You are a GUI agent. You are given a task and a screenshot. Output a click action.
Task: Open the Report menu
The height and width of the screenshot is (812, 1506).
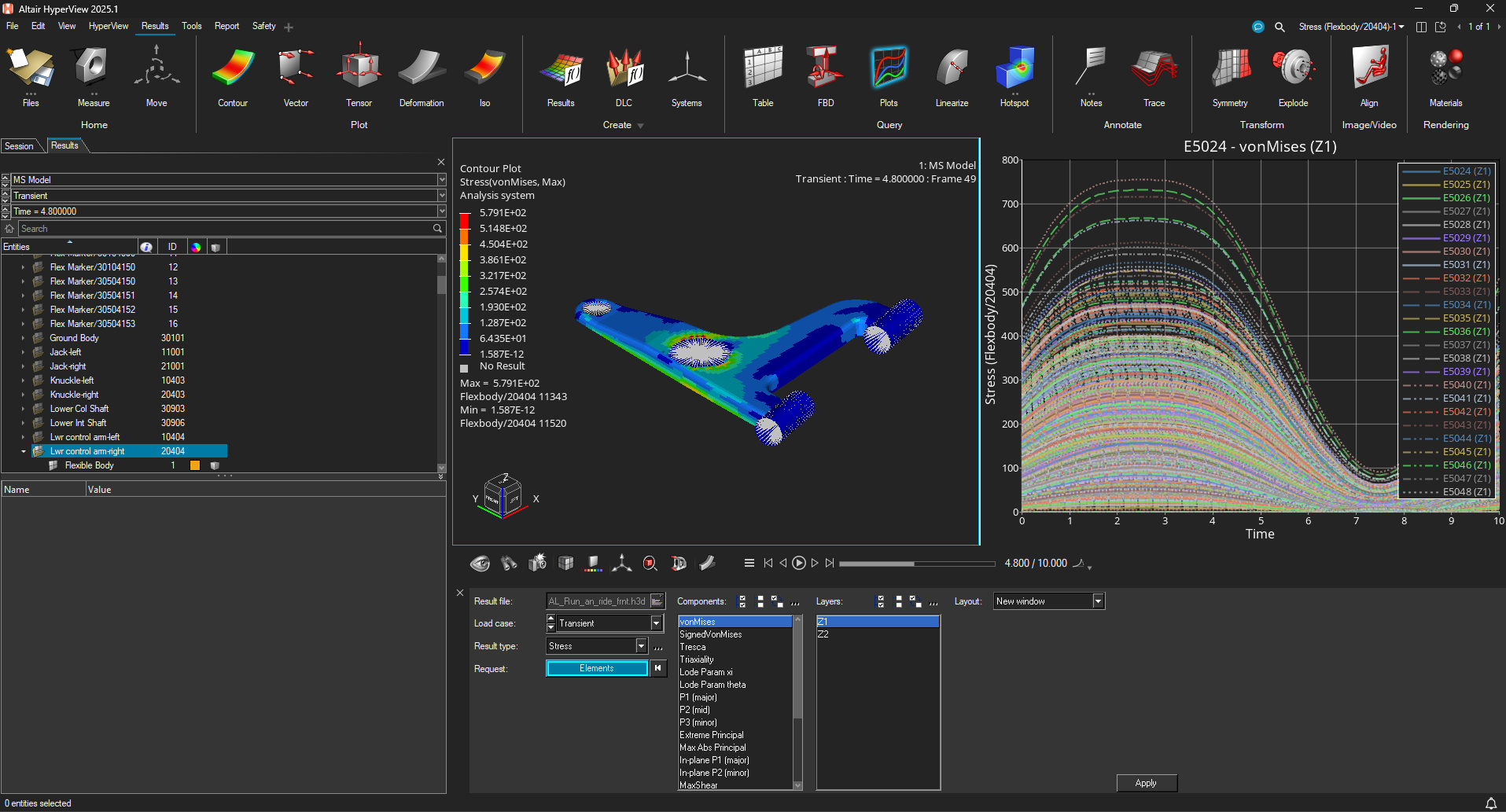226,26
